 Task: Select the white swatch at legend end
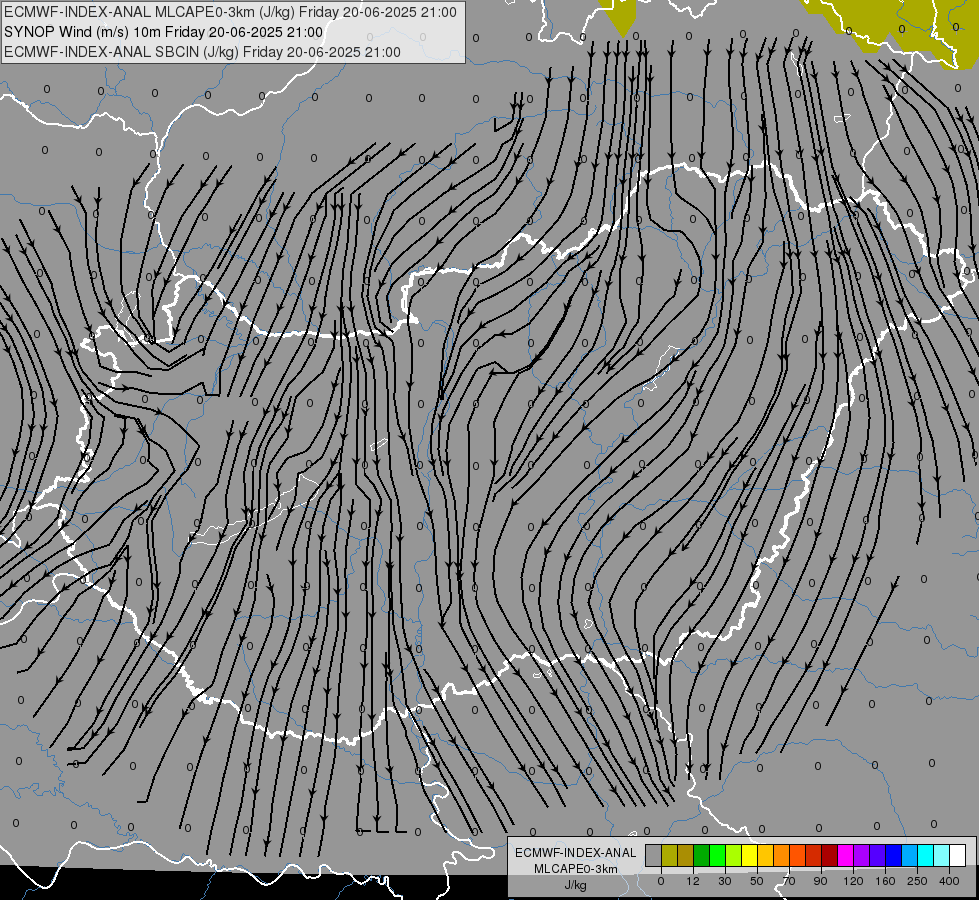coord(958,856)
